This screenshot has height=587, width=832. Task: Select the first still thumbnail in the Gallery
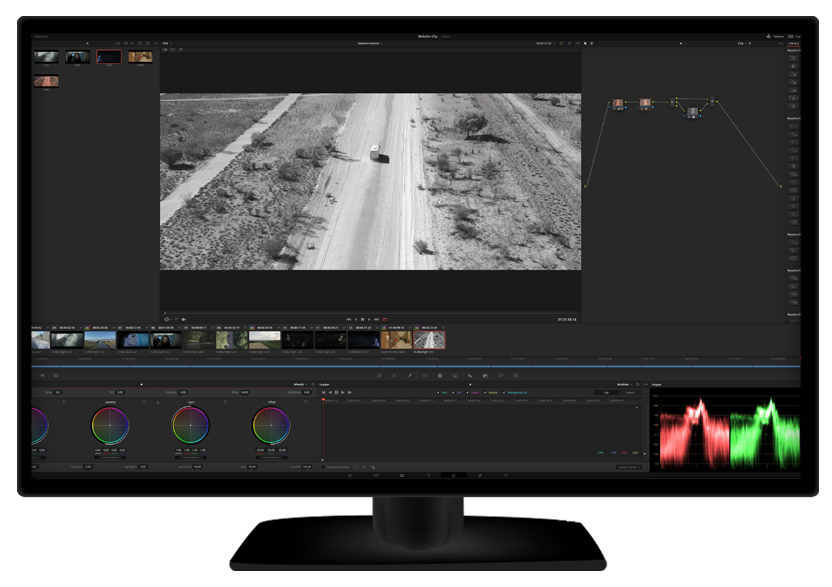[x=46, y=57]
